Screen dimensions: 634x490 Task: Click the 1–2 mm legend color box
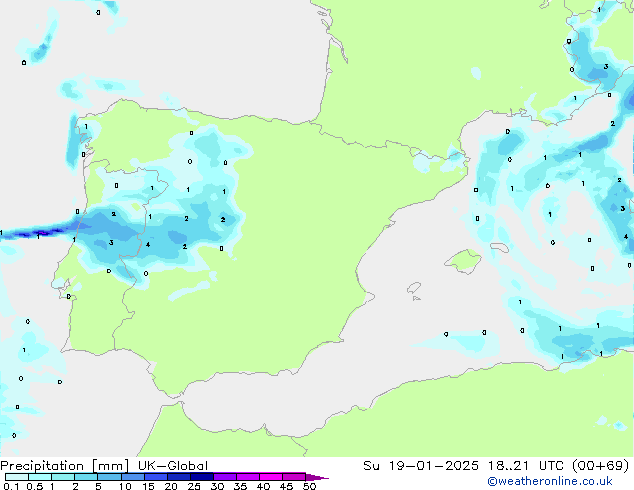click(63, 477)
